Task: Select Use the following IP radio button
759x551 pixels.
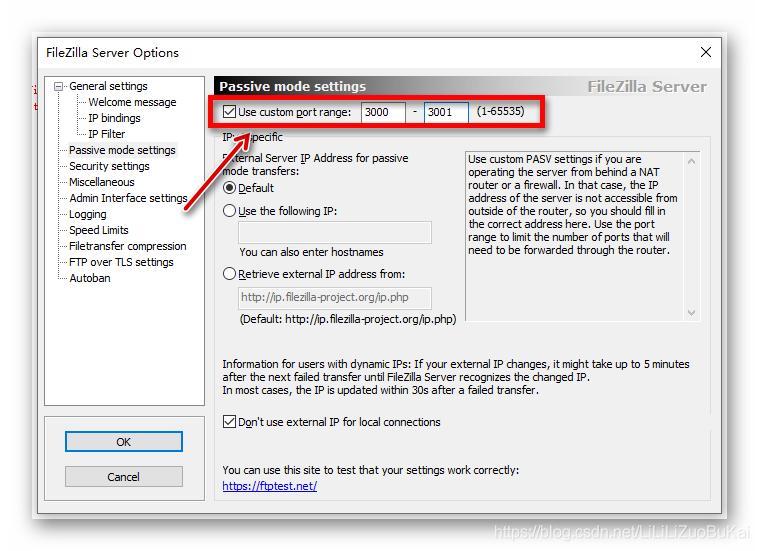Action: point(229,211)
